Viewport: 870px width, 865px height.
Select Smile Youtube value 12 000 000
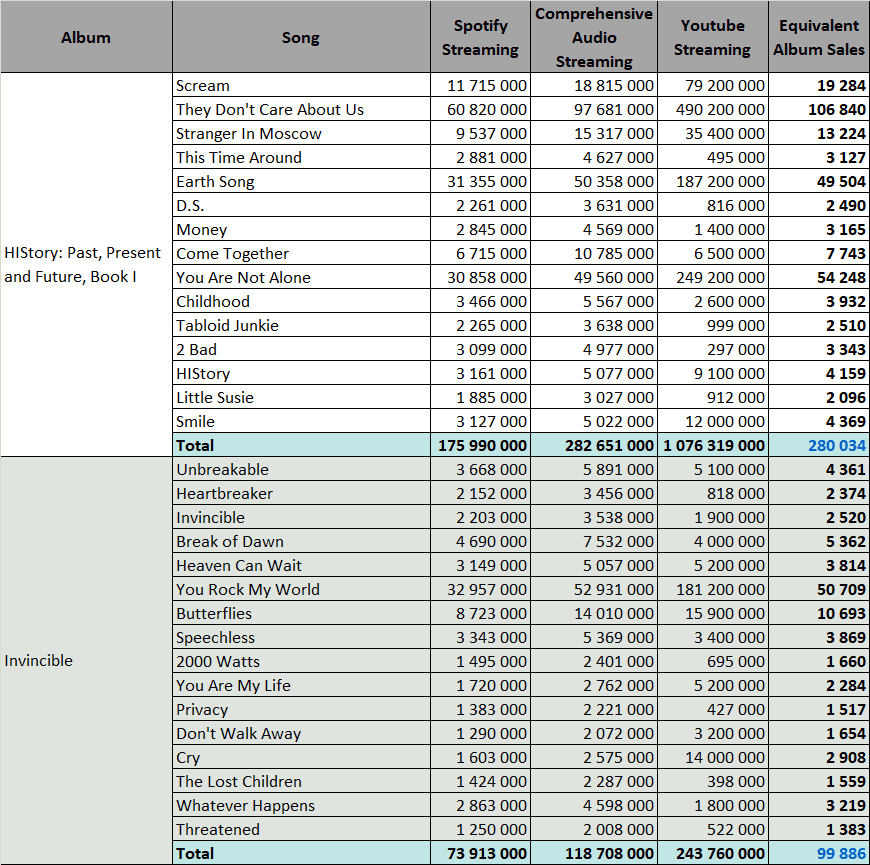pyautogui.click(x=713, y=421)
